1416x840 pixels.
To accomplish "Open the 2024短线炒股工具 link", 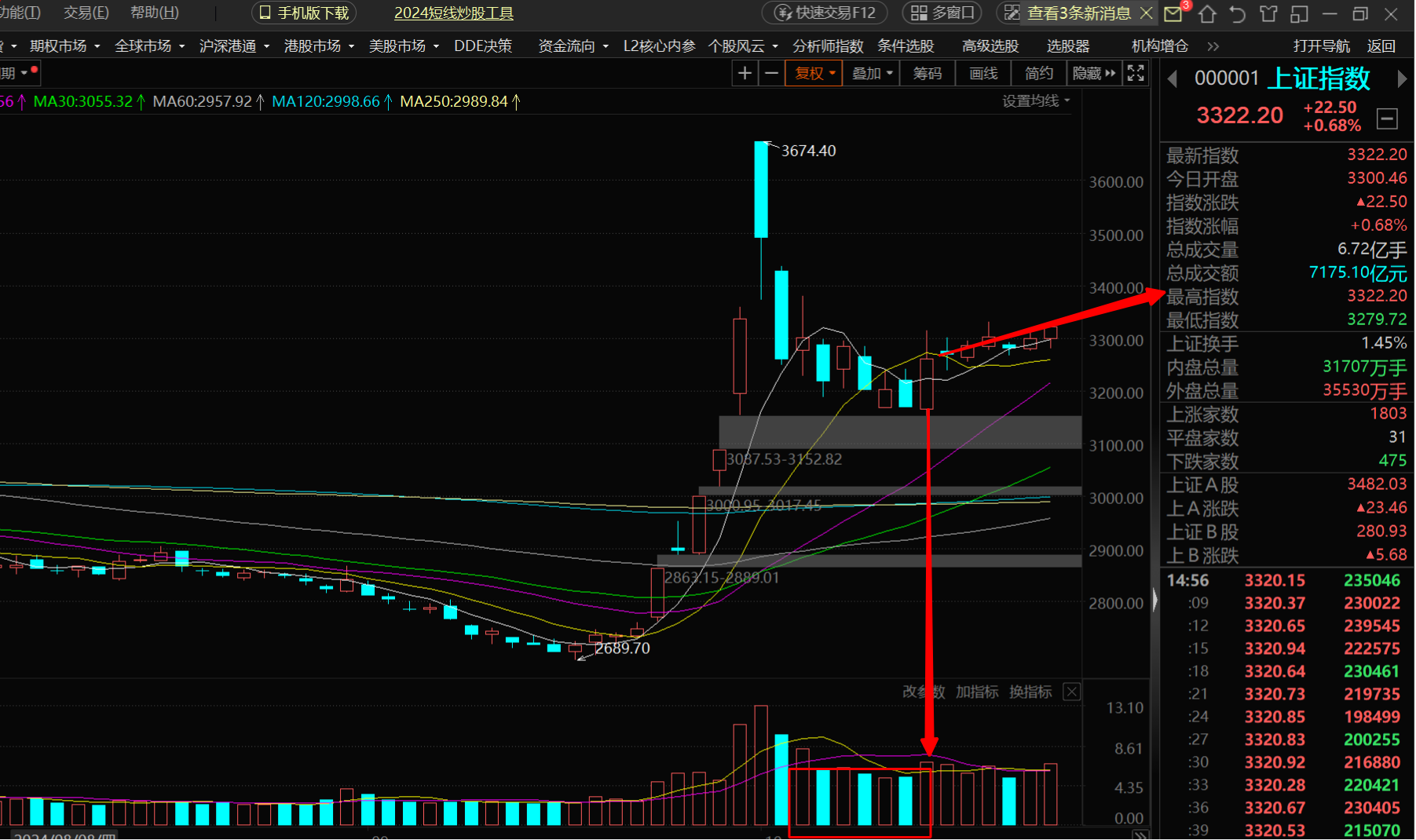I will (x=454, y=13).
